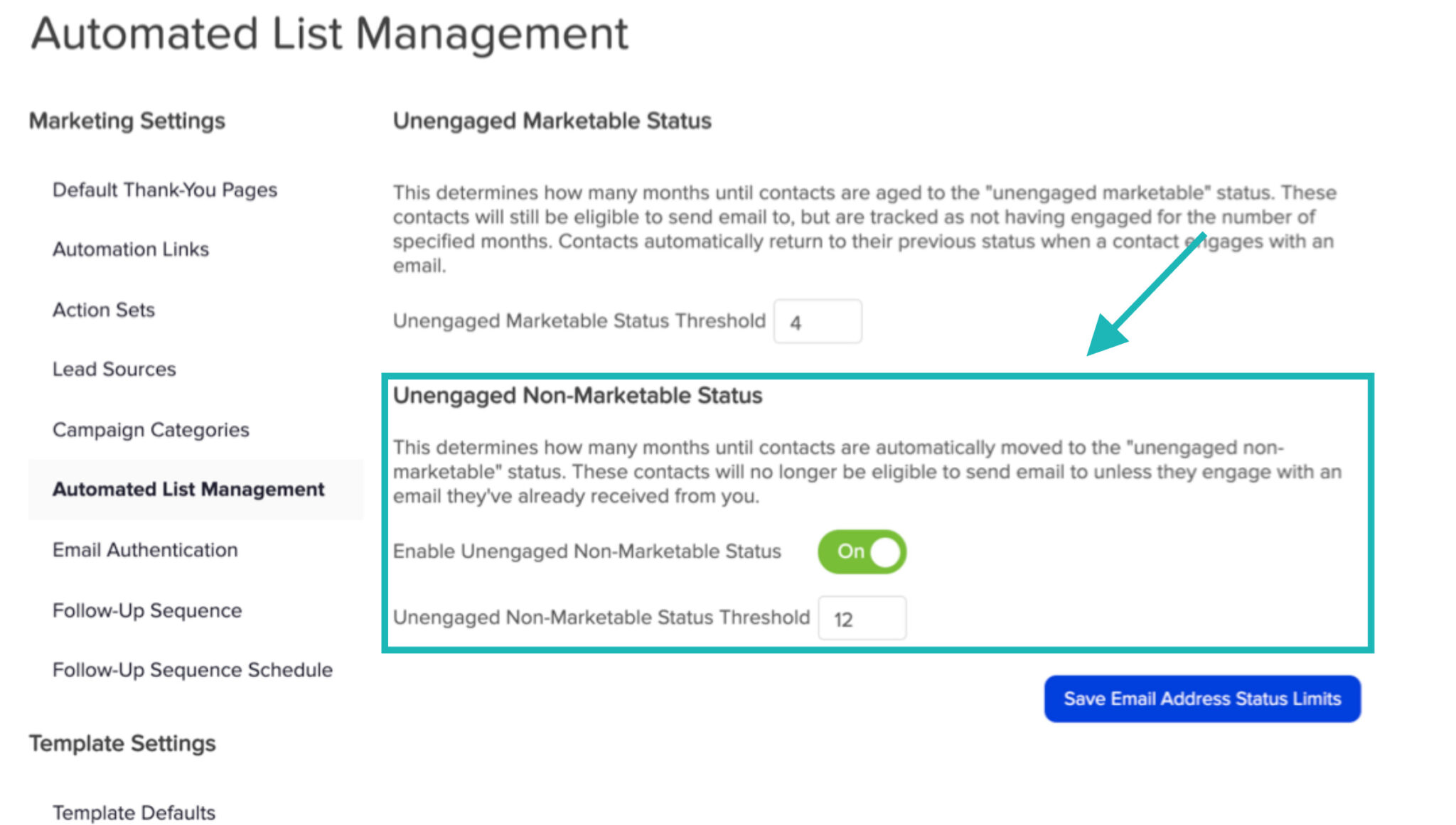The height and width of the screenshot is (825, 1456).
Task: Toggle Enable Unengaged Non-Marketable Status switch
Action: pyautogui.click(x=862, y=551)
